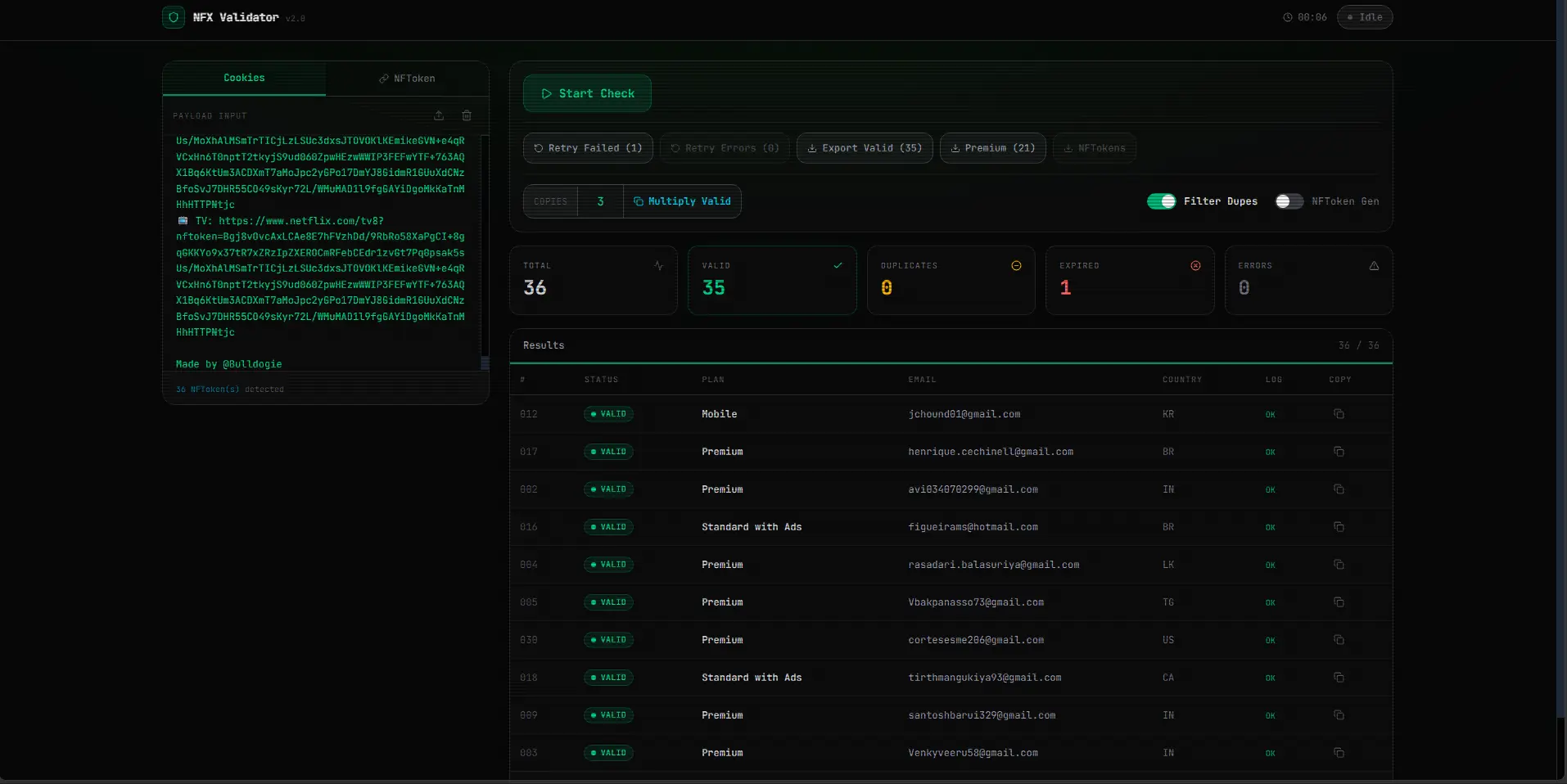The image size is (1567, 784).
Task: Export Valid (35) results
Action: click(x=865, y=148)
